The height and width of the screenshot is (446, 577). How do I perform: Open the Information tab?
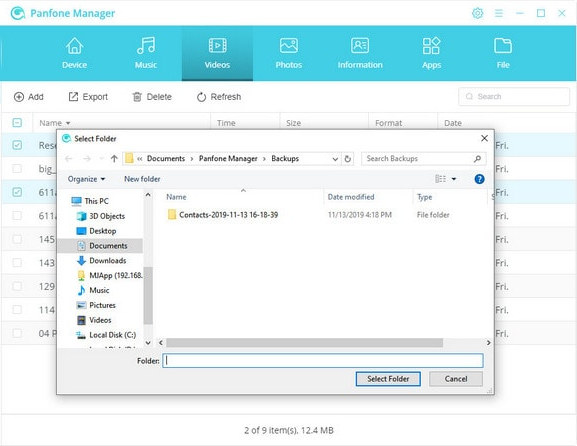pos(360,53)
